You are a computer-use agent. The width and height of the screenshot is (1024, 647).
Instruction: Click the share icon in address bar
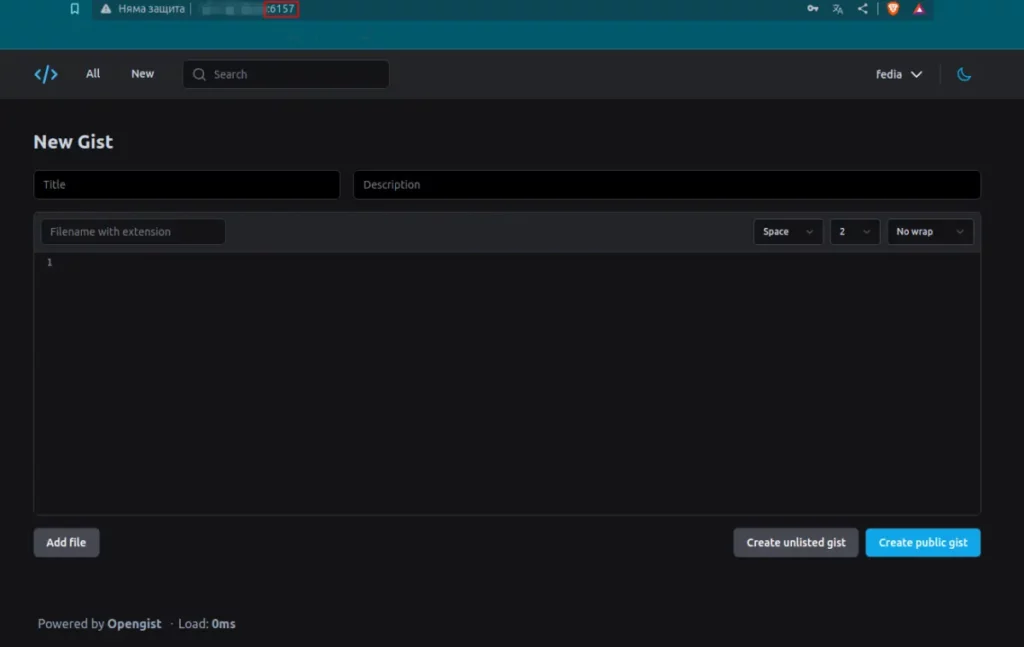(x=863, y=8)
